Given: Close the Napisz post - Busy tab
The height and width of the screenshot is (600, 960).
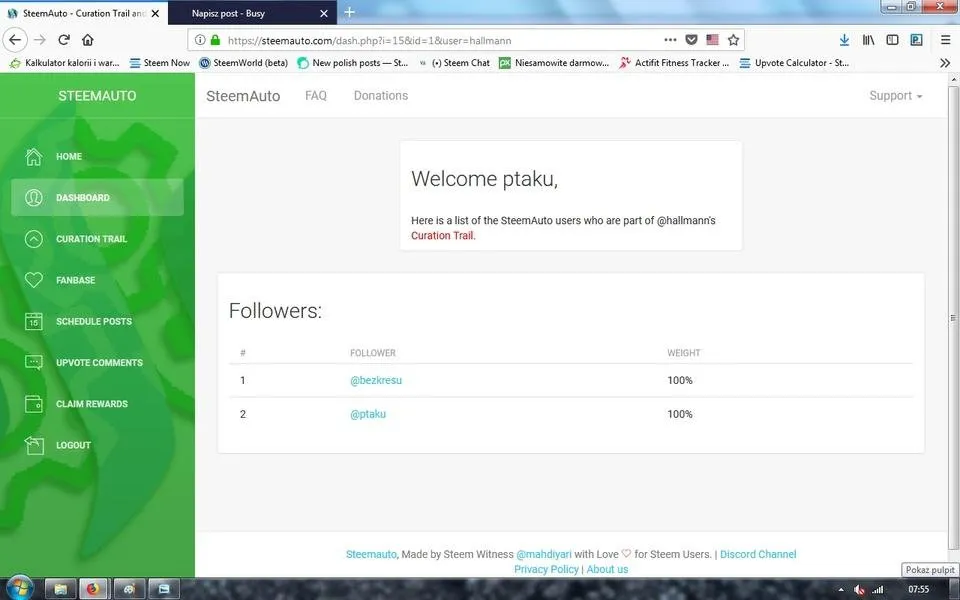Looking at the screenshot, I should tap(324, 13).
